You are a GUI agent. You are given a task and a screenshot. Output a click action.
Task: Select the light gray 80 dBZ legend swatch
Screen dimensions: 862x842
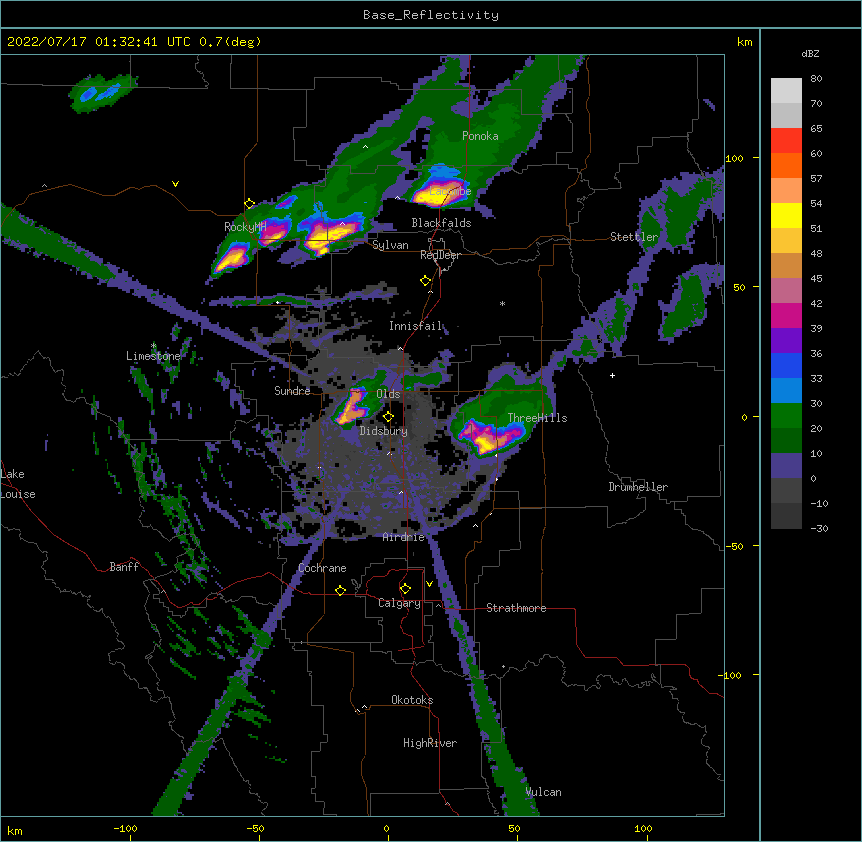coord(786,91)
